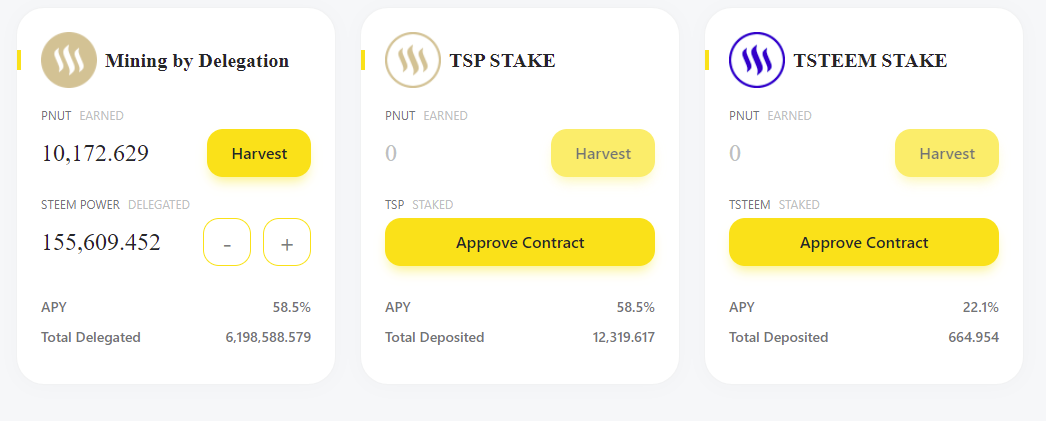Viewport: 1046px width, 421px height.
Task: Click the outlined Steem logo on TSP STAKE
Action: (413, 60)
